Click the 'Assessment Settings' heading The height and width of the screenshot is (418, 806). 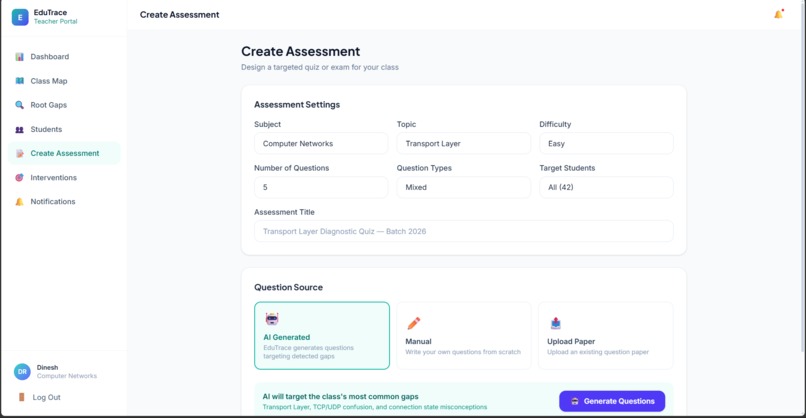pyautogui.click(x=297, y=104)
